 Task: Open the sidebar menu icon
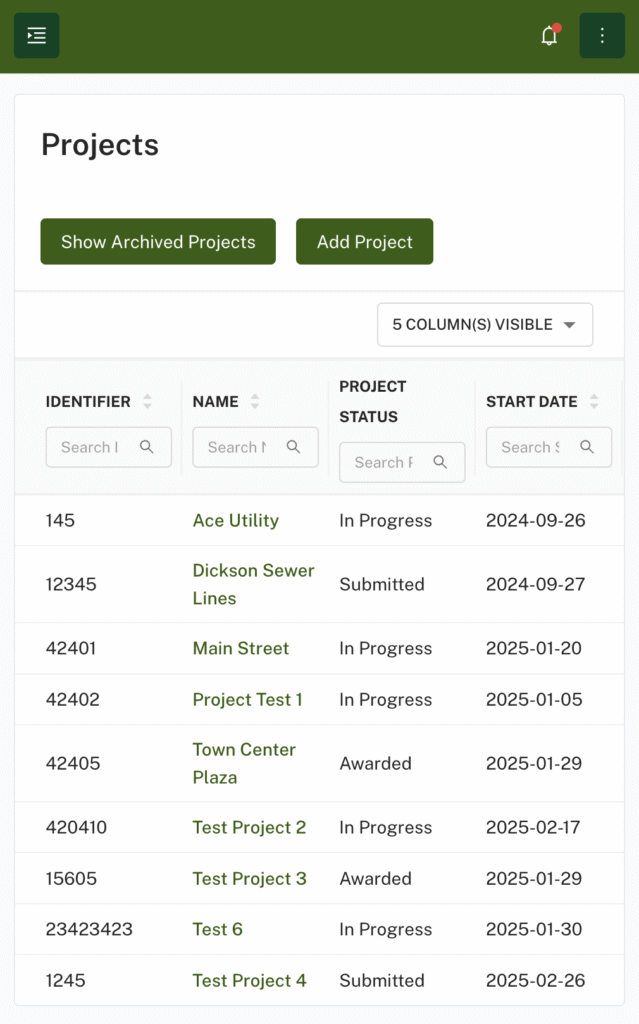coord(37,36)
